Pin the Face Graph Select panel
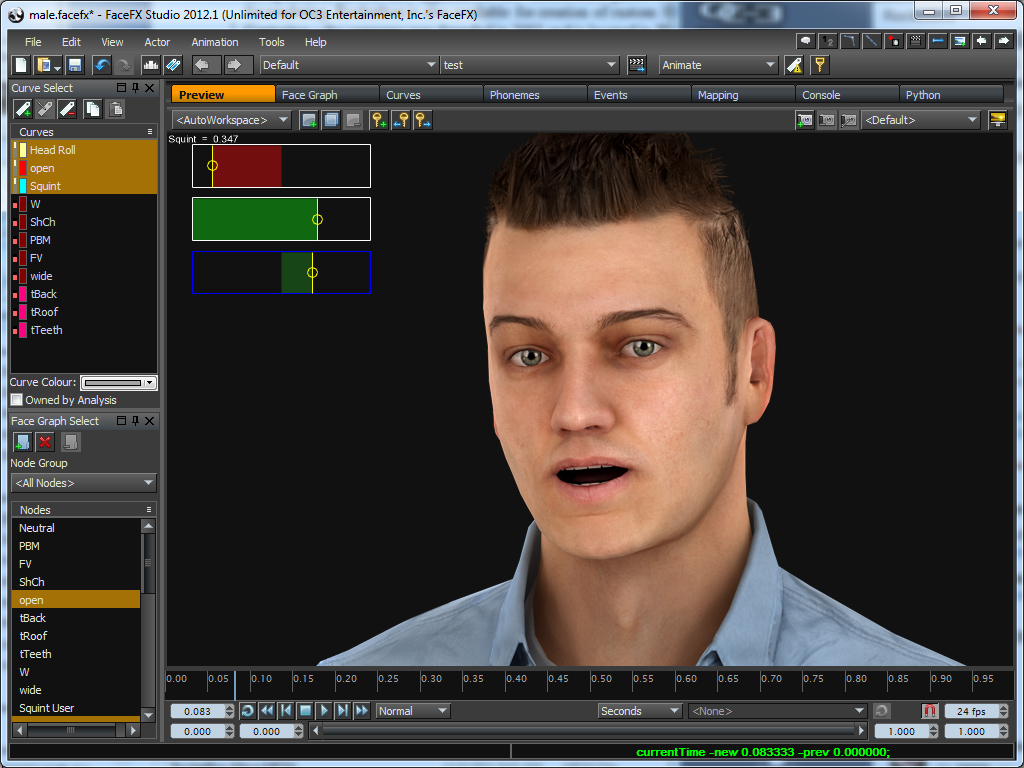The height and width of the screenshot is (768, 1024). click(x=135, y=421)
